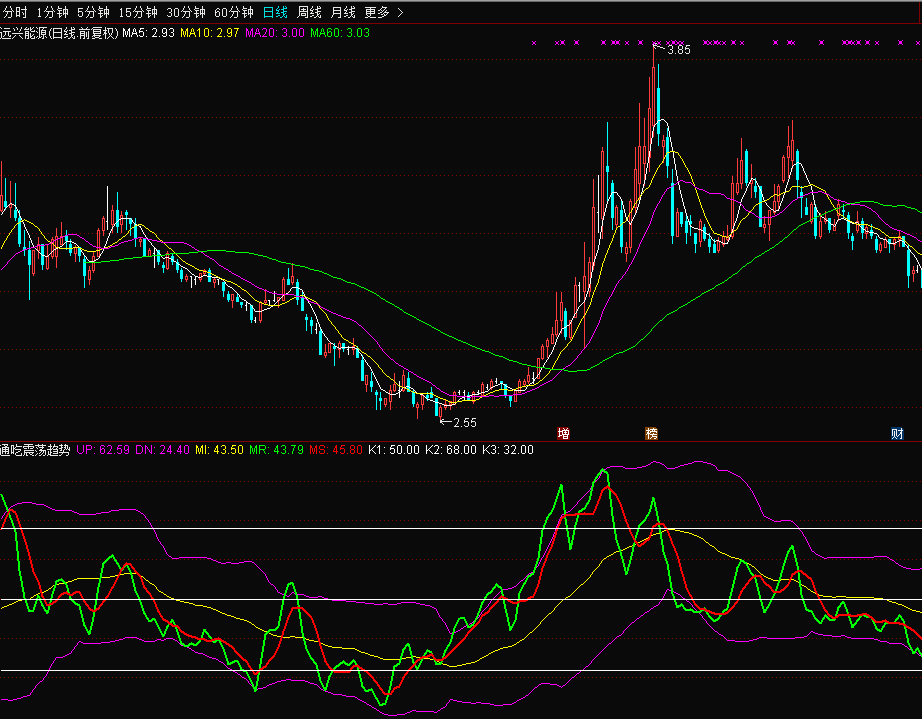Viewport: 922px width, 719px height.
Task: Select the 日线 daily tab
Action: [x=275, y=12]
